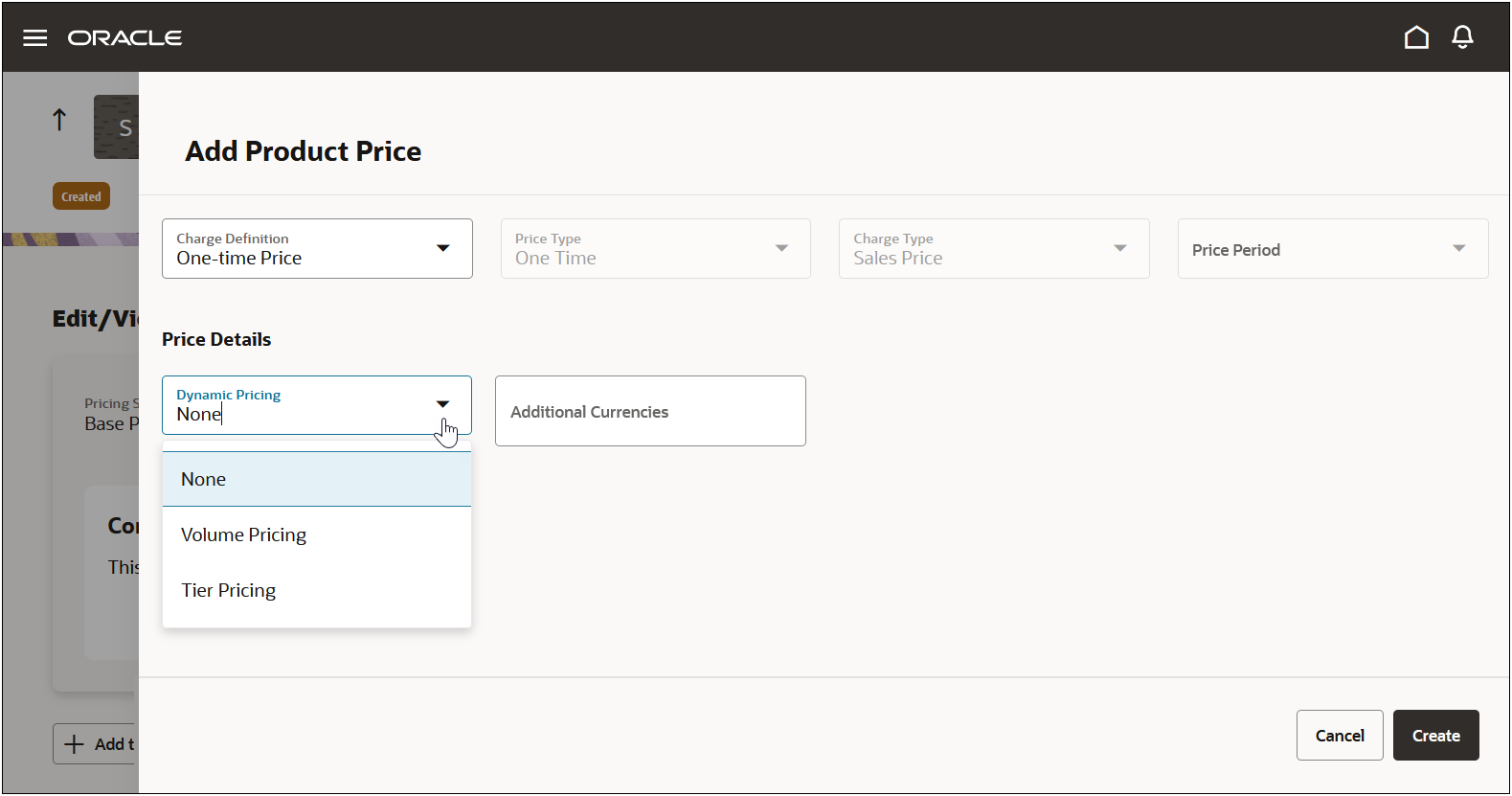The width and height of the screenshot is (1512, 796).
Task: Click the plus icon on Add button
Action: tap(75, 744)
